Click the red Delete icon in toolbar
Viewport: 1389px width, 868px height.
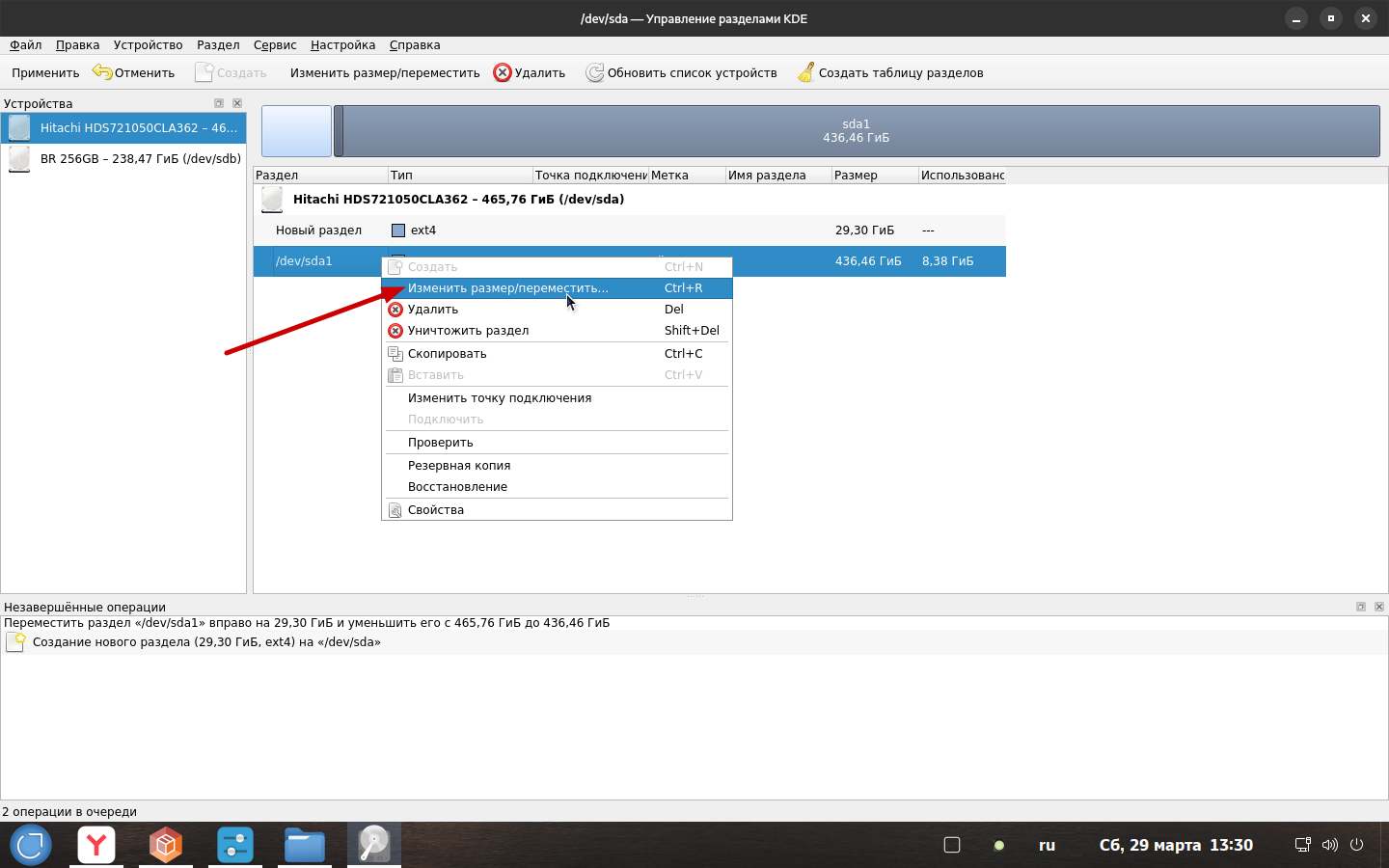503,73
